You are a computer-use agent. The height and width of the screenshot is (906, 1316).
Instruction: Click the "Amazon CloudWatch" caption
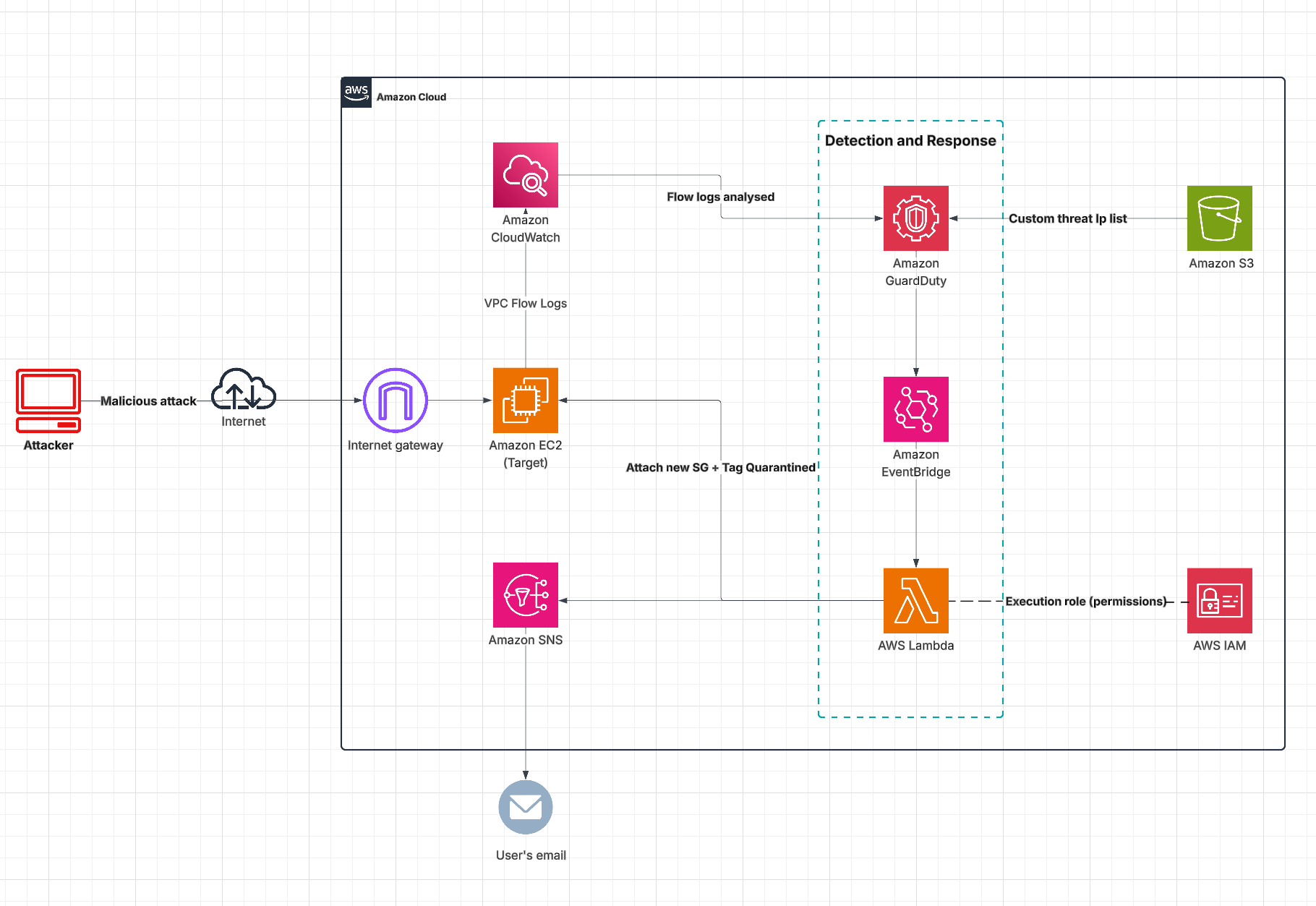pyautogui.click(x=526, y=228)
